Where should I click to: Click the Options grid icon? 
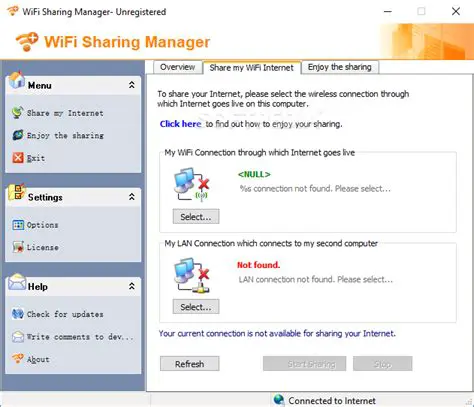tap(18, 225)
